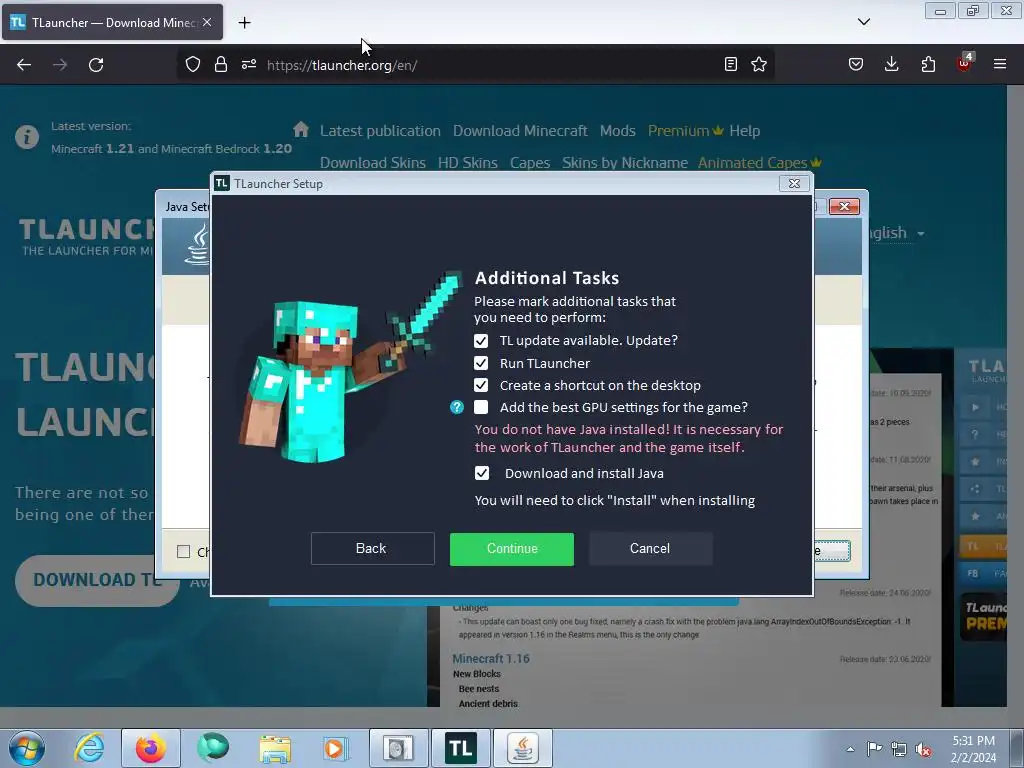Toggle 'Create a shortcut on the desktop'

pos(481,385)
